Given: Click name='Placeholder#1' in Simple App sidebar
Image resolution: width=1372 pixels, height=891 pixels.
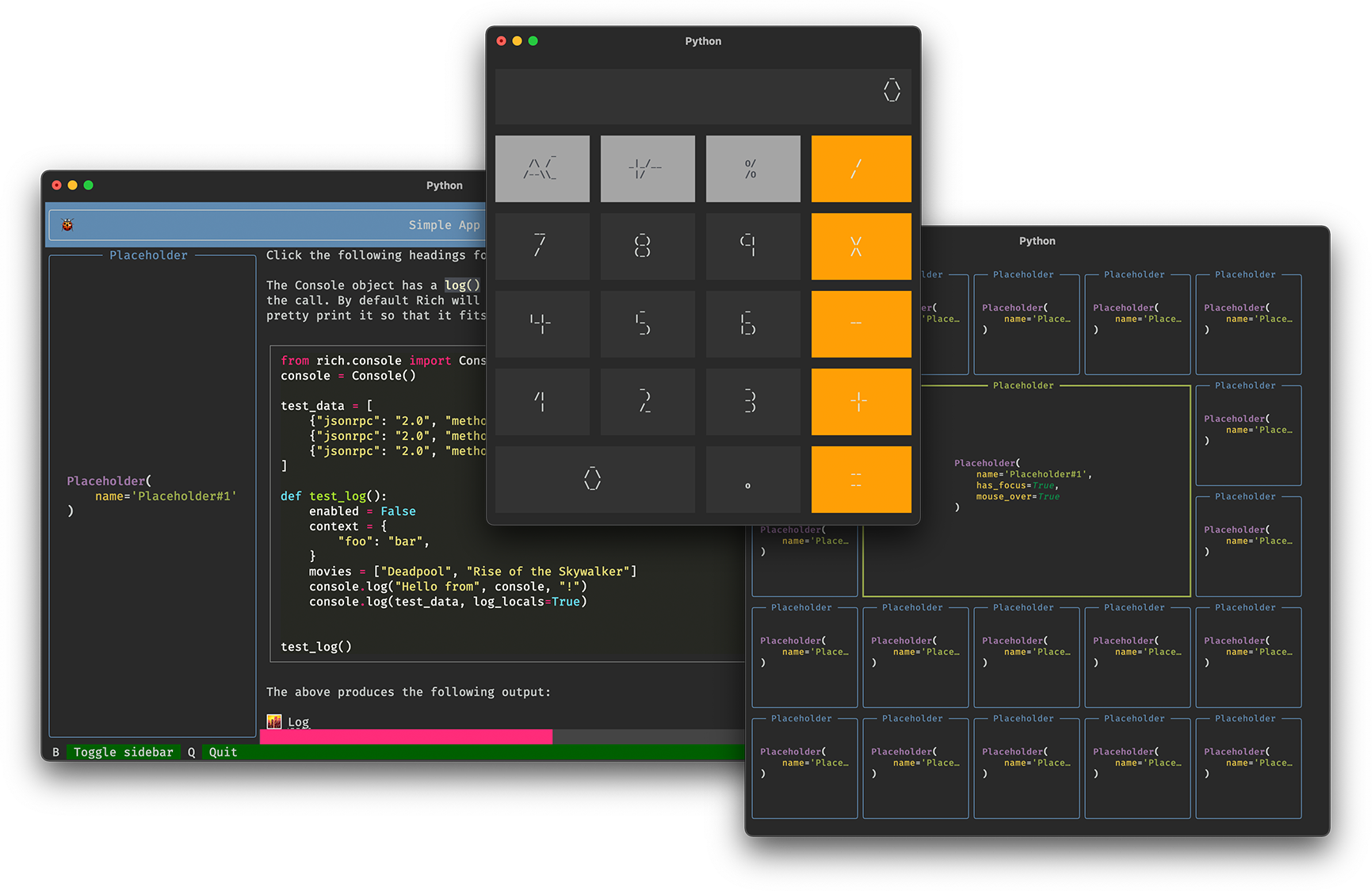Looking at the screenshot, I should (x=166, y=496).
